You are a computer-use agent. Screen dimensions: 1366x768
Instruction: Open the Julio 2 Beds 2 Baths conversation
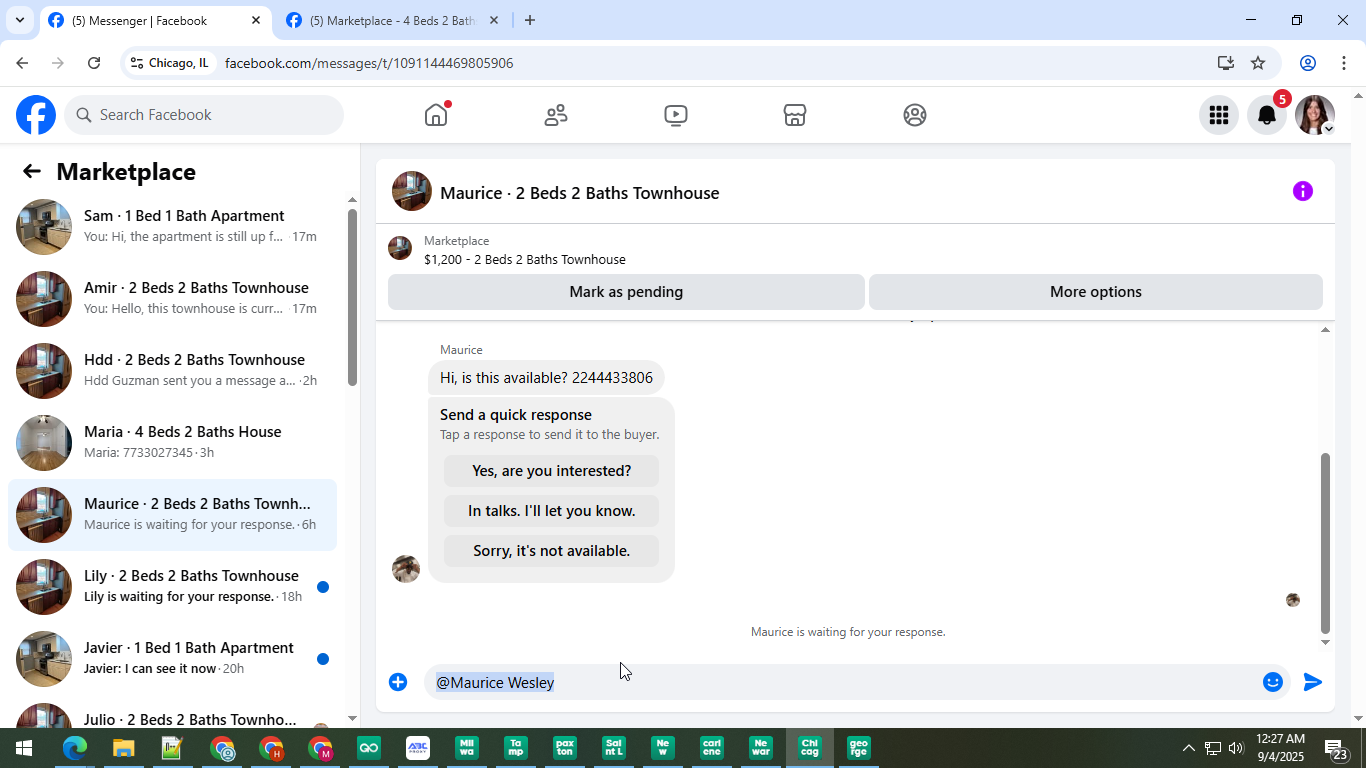point(172,712)
